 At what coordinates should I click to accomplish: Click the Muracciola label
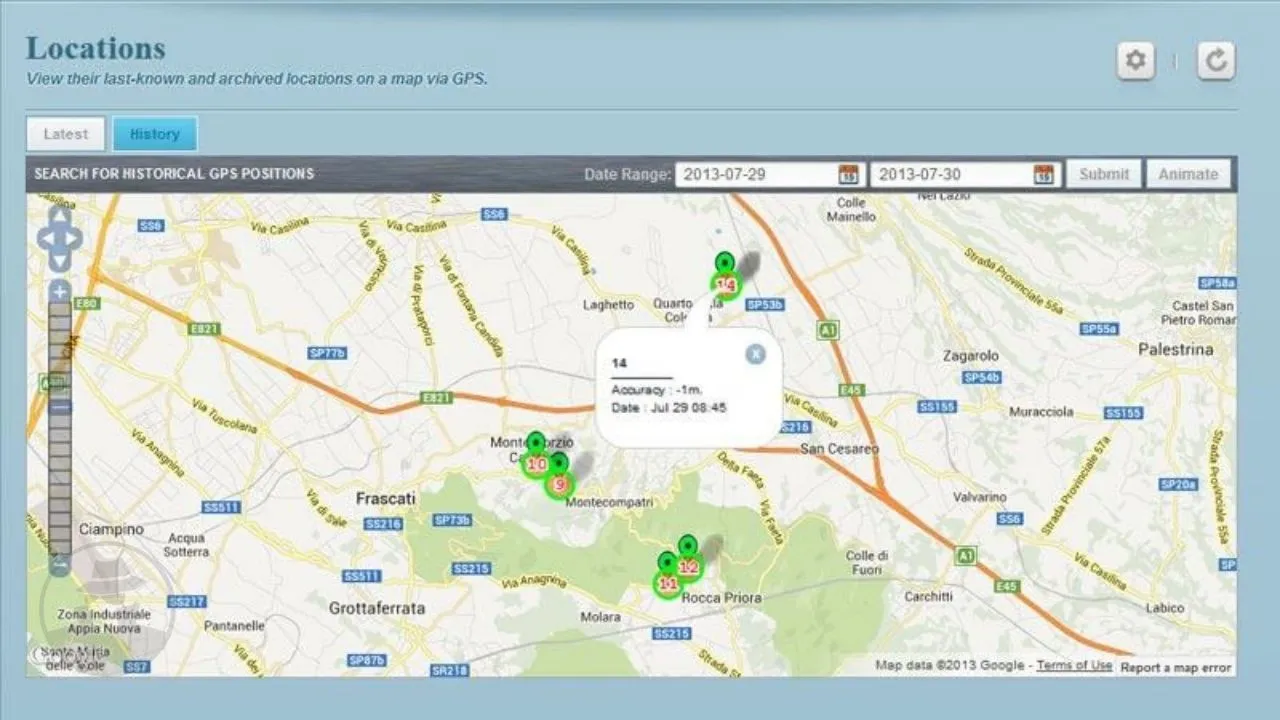point(1041,412)
